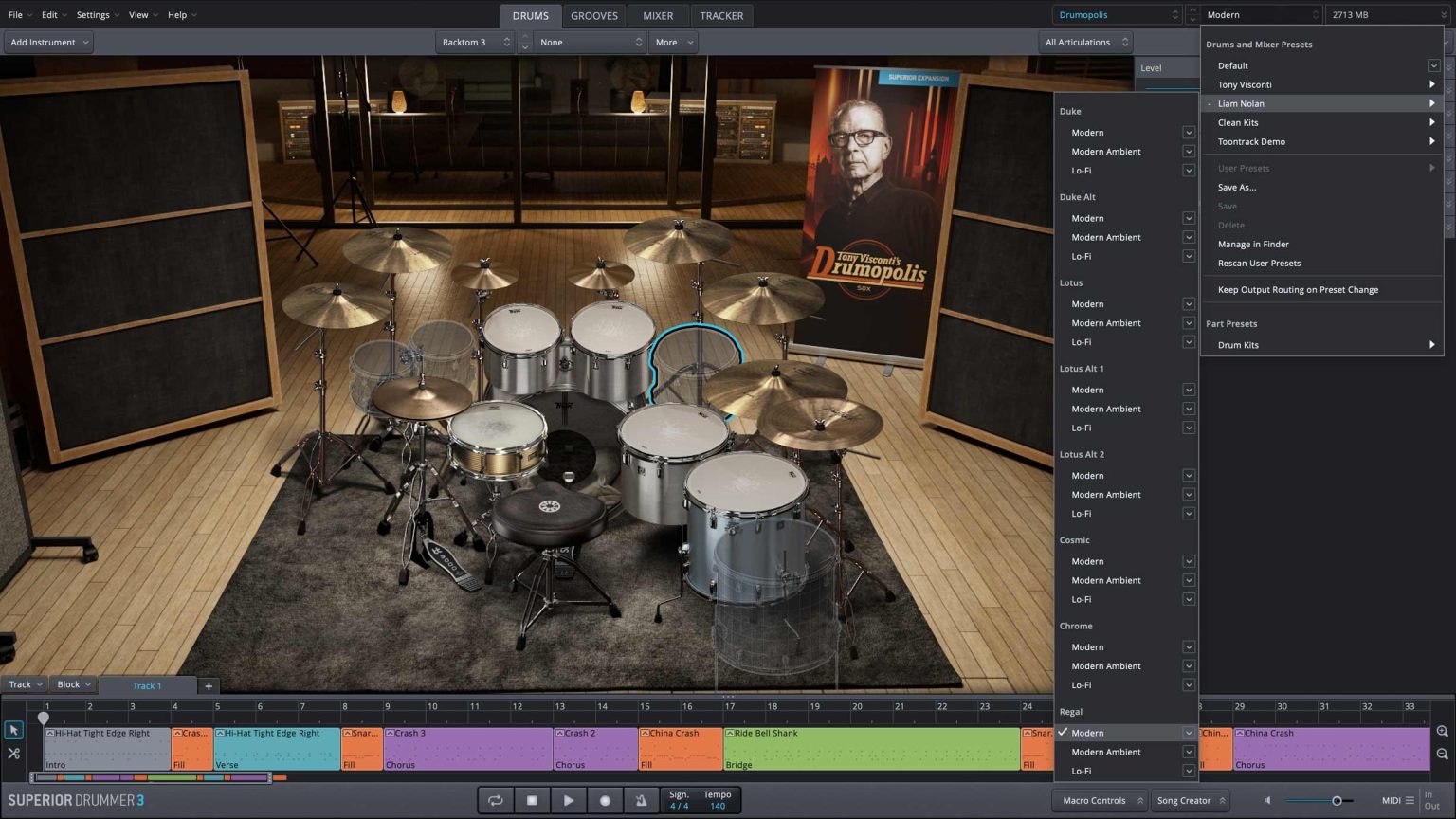Zoom out on the song track
Image resolution: width=1456 pixels, height=819 pixels.
(x=1442, y=755)
